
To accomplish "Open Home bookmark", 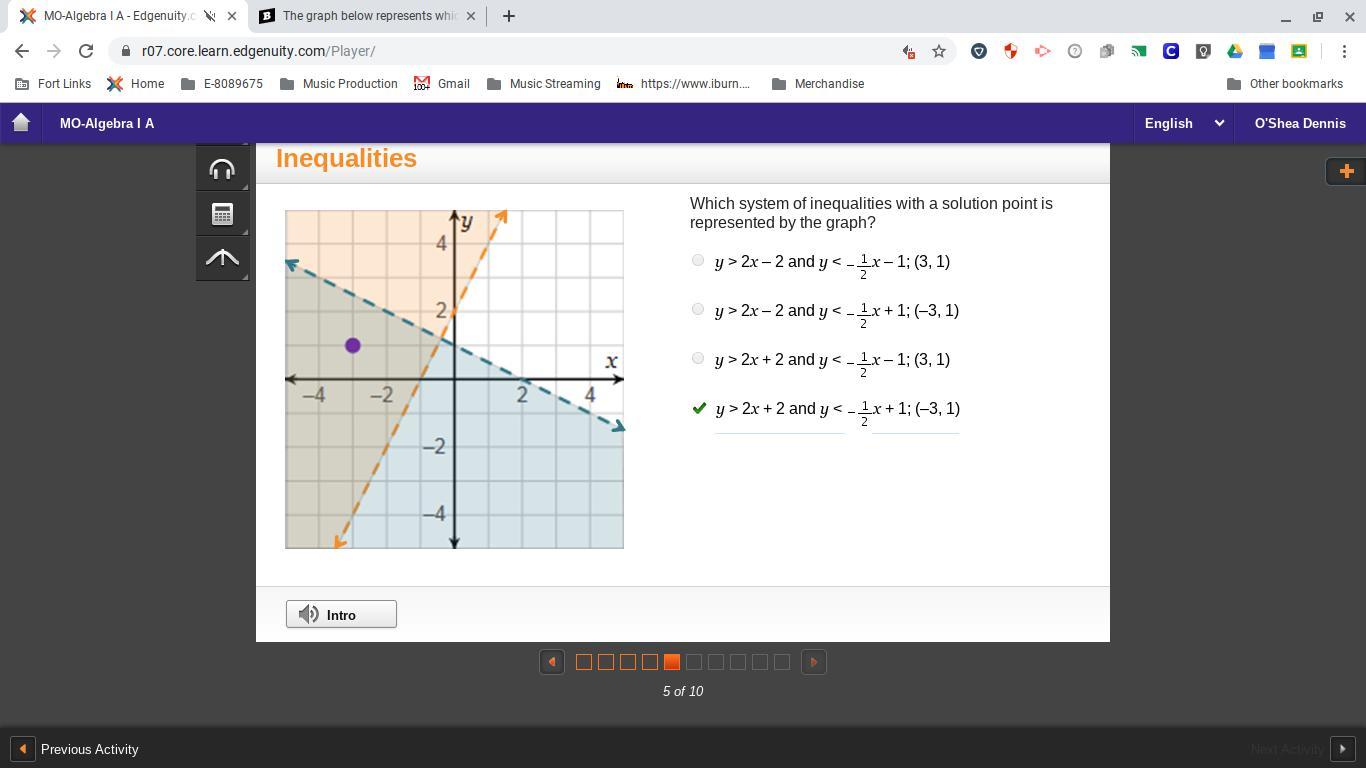I will click(x=136, y=84).
